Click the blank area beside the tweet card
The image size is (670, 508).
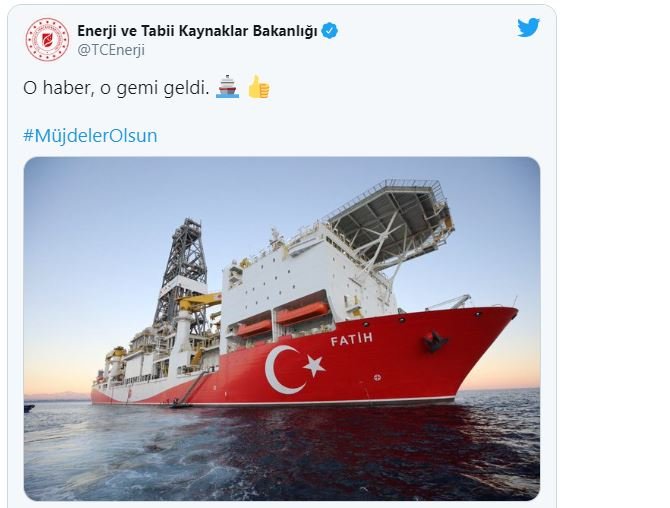pos(613,256)
